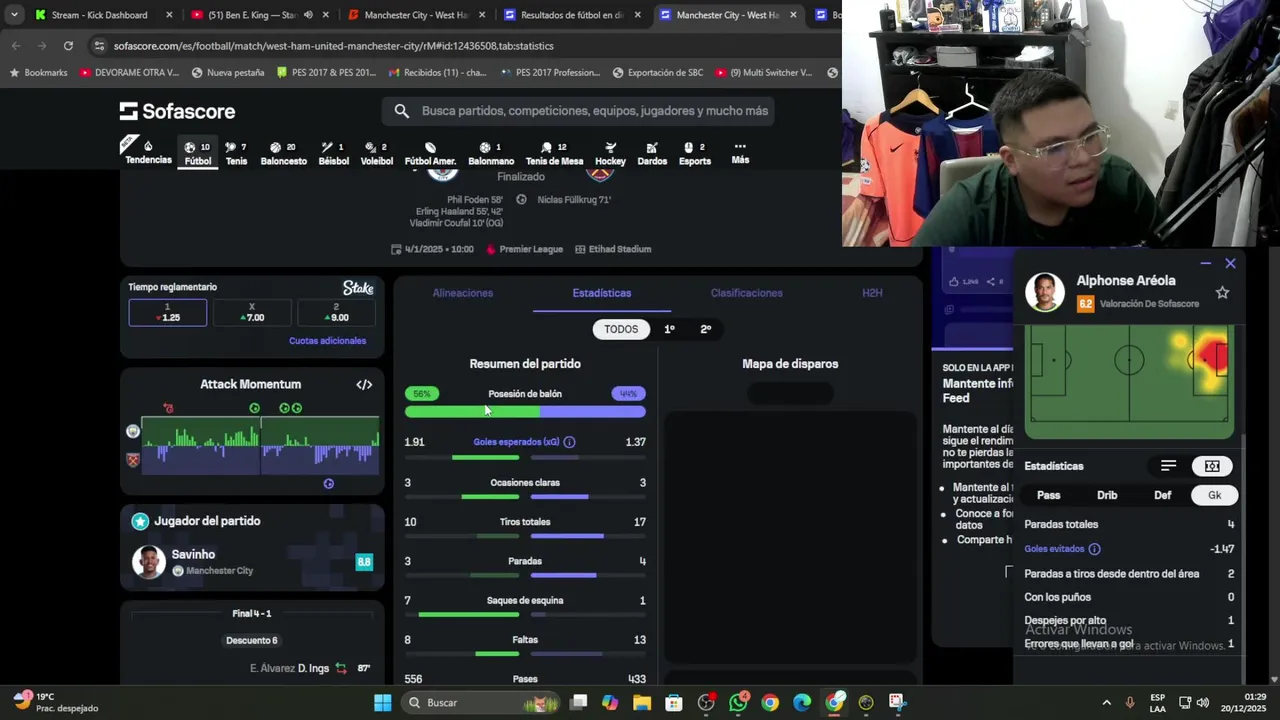Open Savinho player of the match
The height and width of the screenshot is (720, 1280).
click(252, 562)
